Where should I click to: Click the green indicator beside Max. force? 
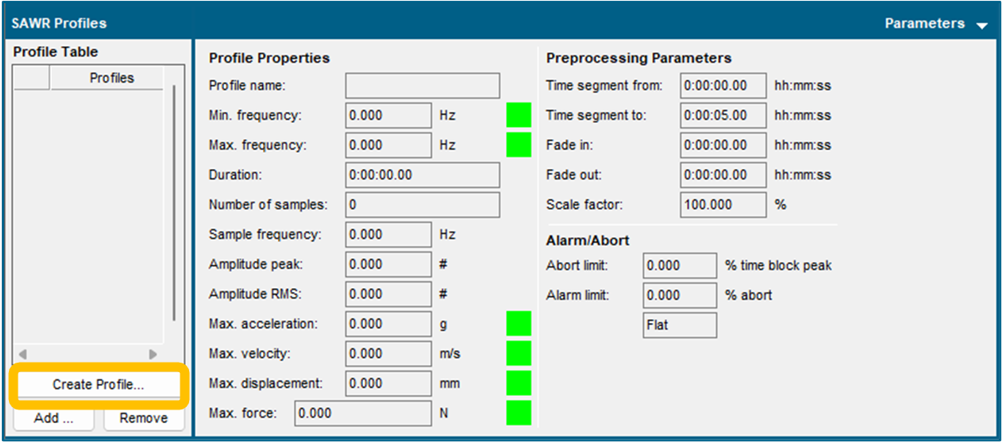[519, 412]
